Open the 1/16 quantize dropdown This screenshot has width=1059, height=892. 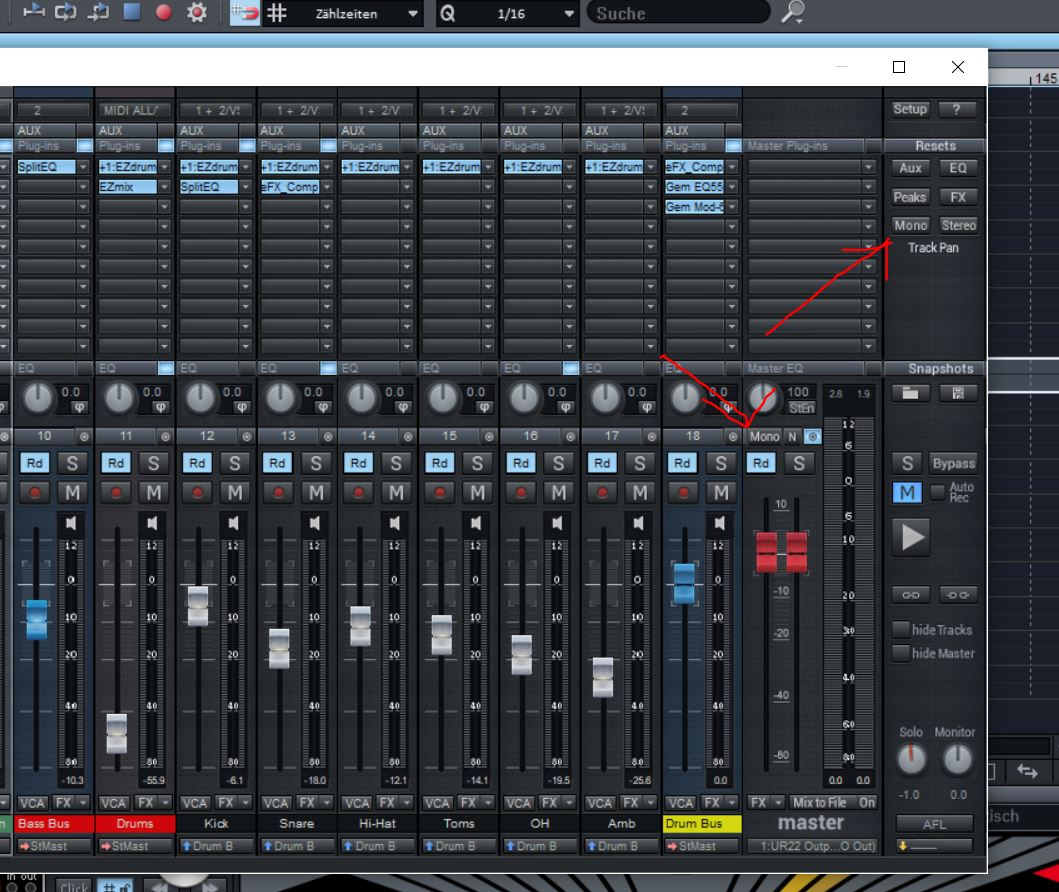click(569, 14)
